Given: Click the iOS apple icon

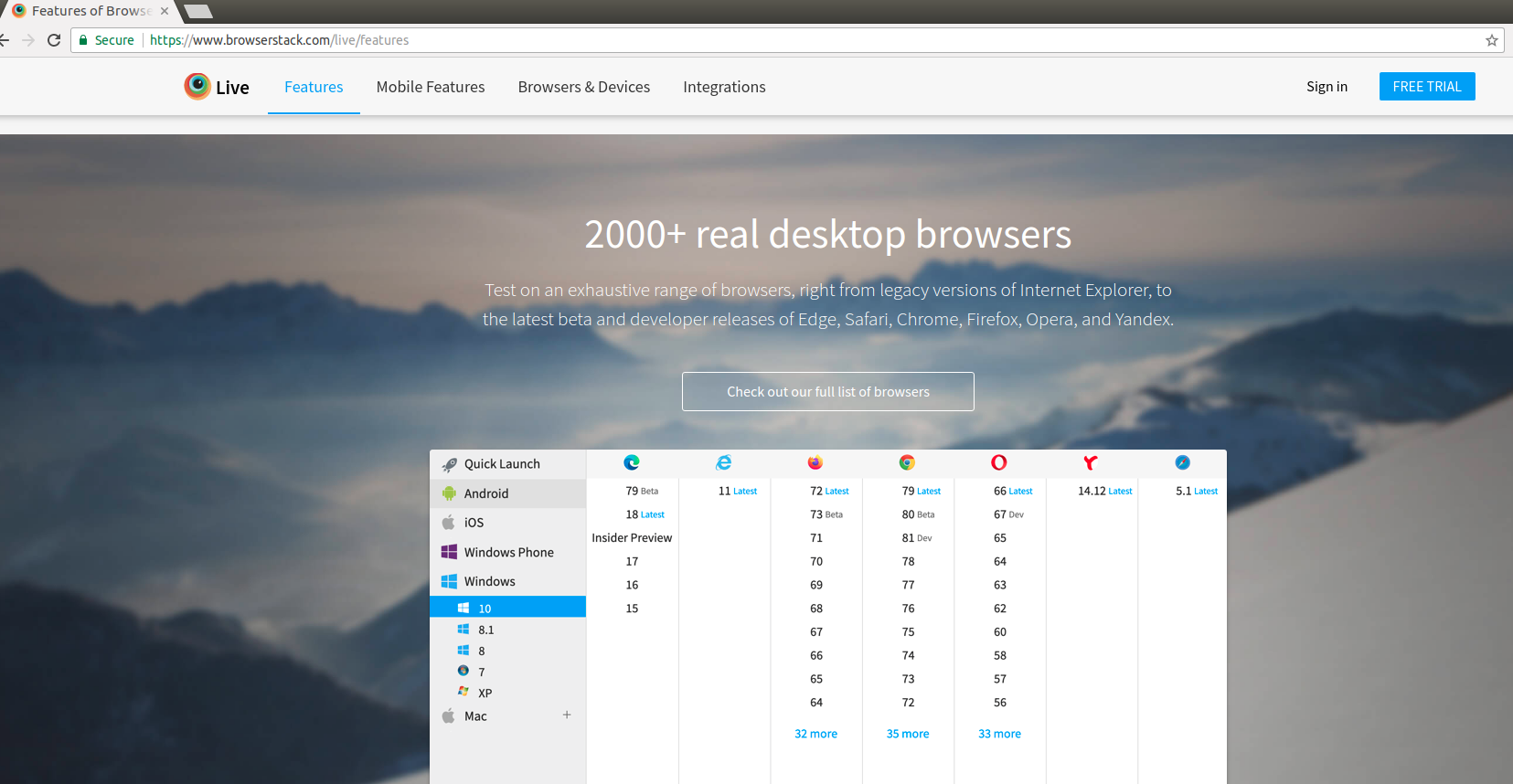Looking at the screenshot, I should point(448,523).
